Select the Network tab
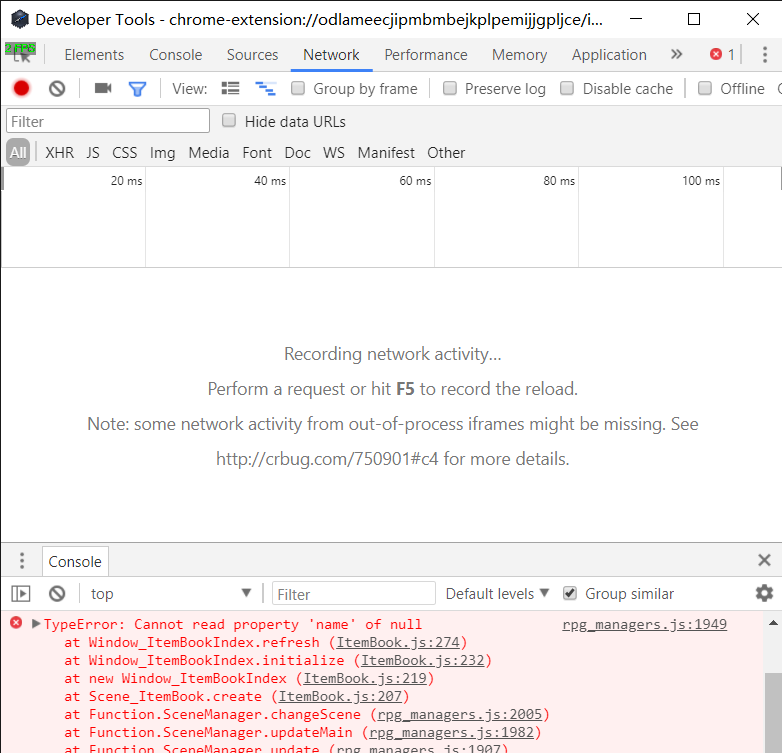 [x=331, y=55]
